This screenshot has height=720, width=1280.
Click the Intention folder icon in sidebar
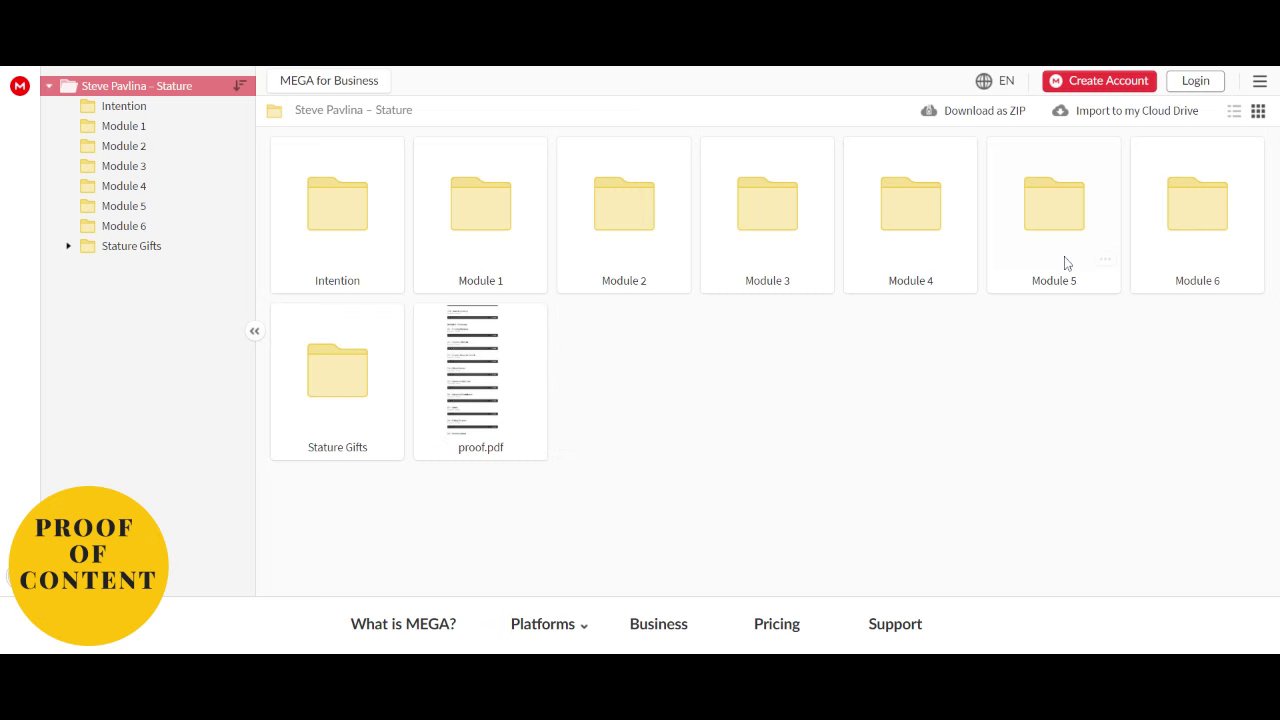(x=88, y=106)
